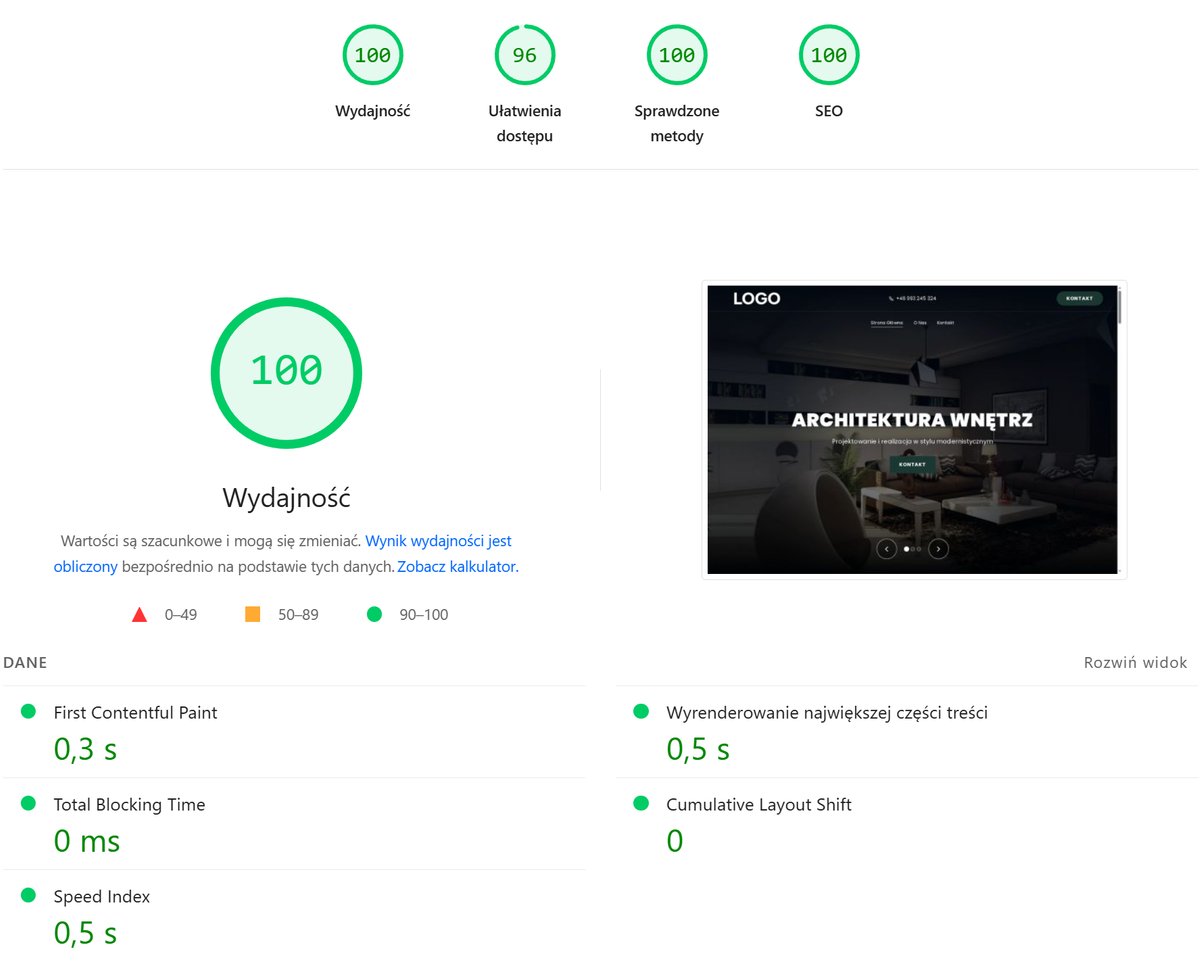Click the green circle 90–100 legend icon
Viewport: 1200px width, 964px height.
click(375, 614)
